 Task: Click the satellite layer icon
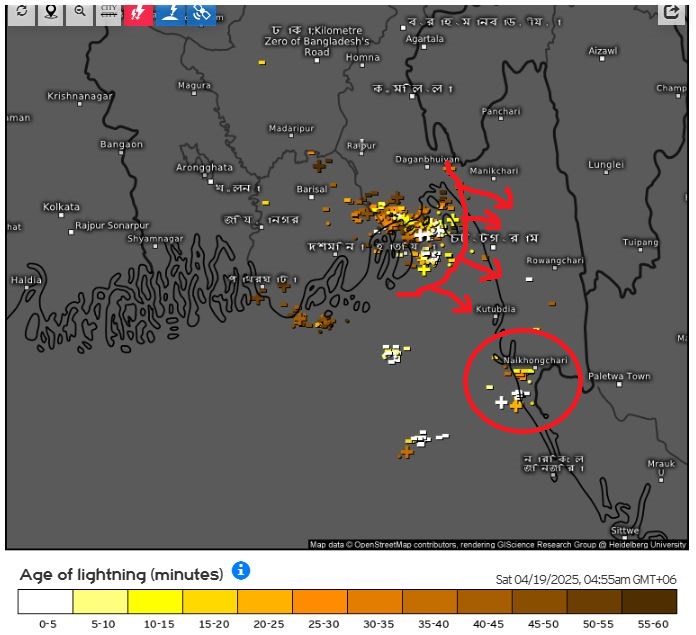201,12
